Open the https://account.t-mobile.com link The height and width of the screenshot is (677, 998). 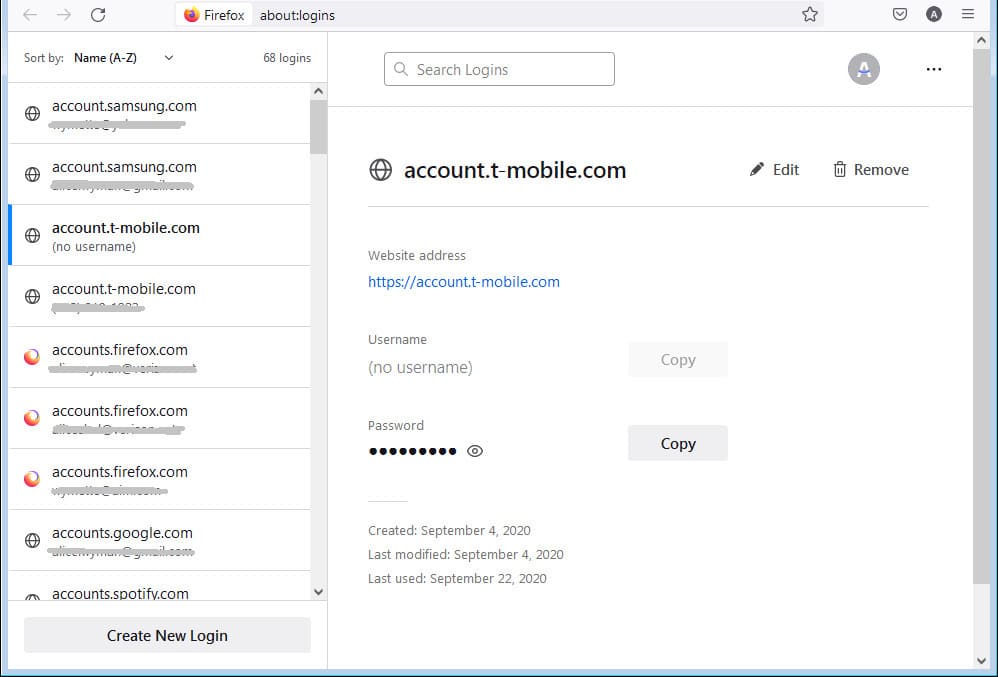coord(463,282)
